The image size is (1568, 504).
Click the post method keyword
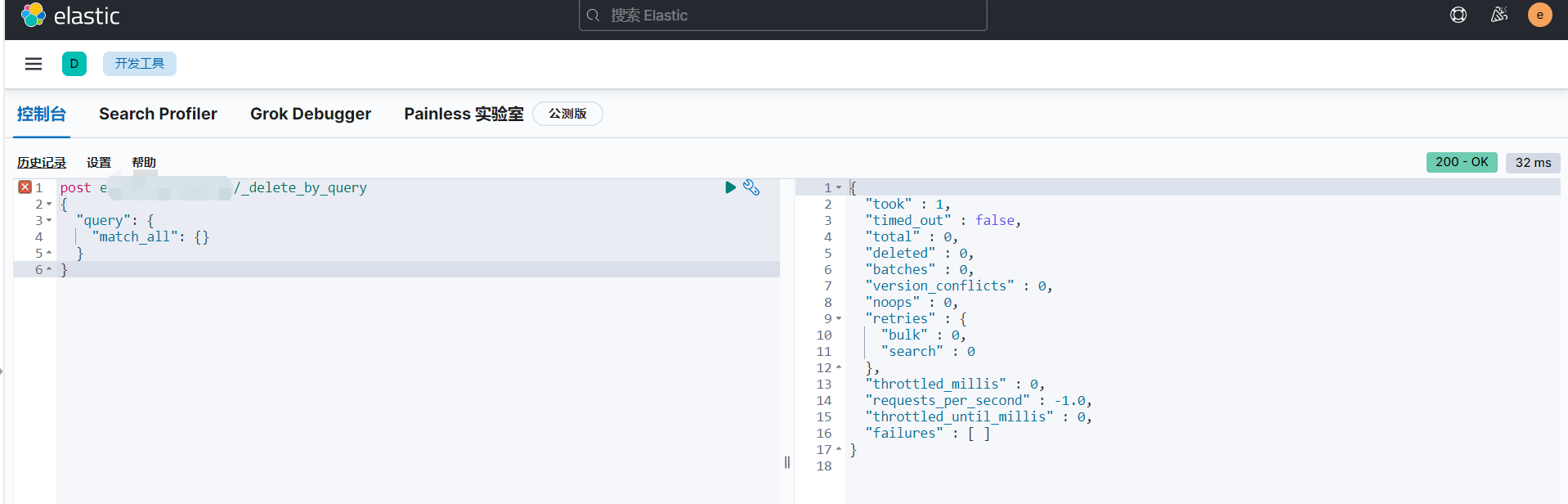(75, 187)
